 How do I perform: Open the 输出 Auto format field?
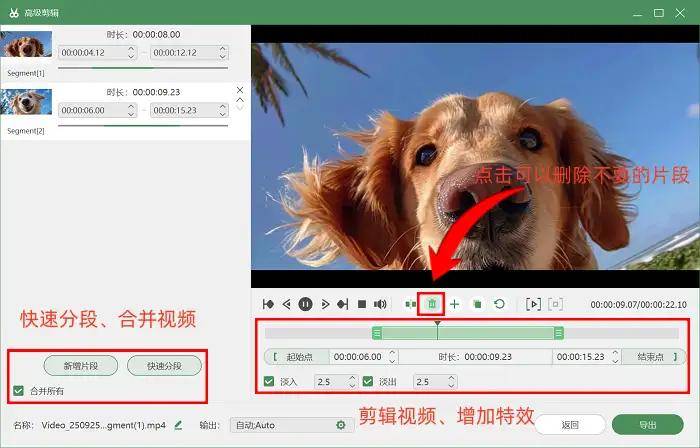[285, 425]
